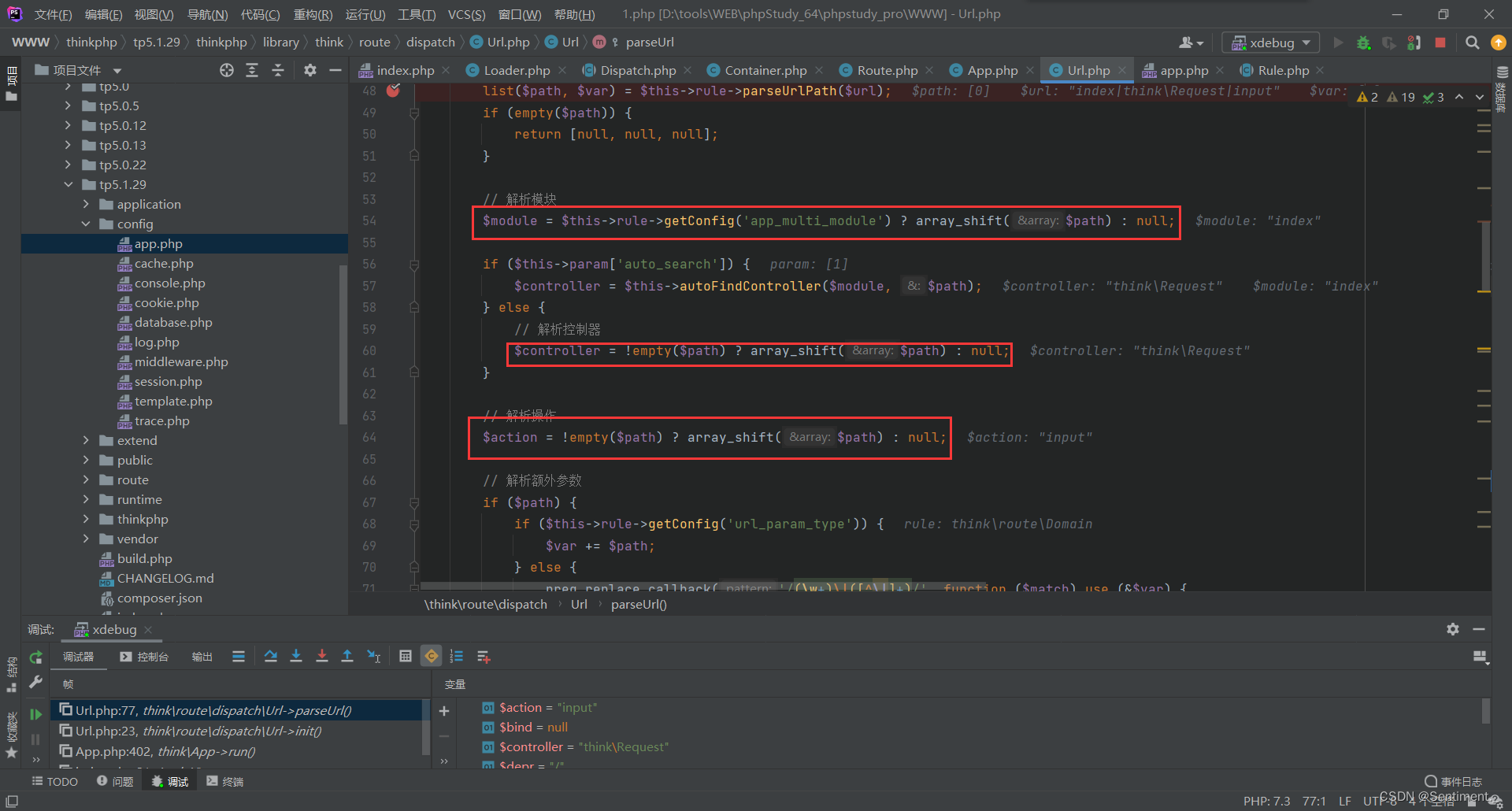Switch to Dispatch.php editor tab
The height and width of the screenshot is (811, 1512).
638,70
